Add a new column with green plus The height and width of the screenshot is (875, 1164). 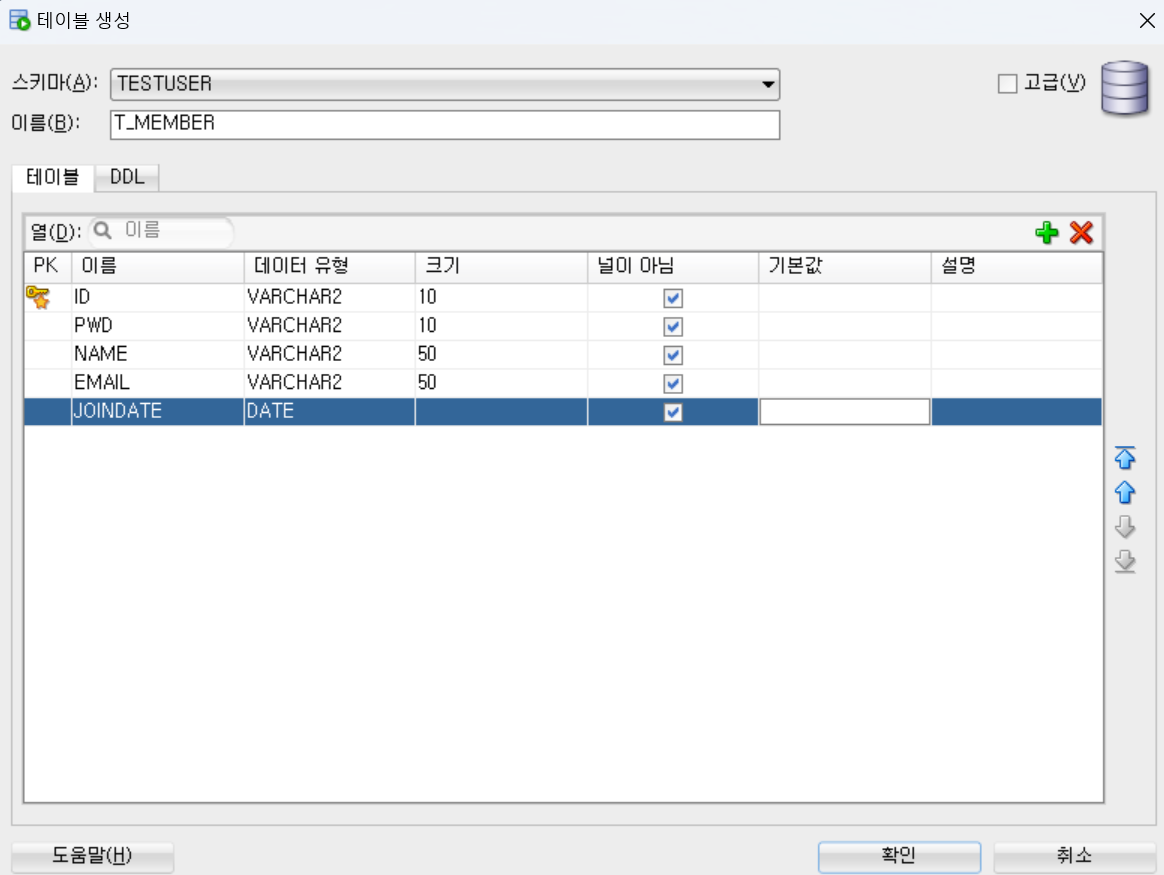point(1047,232)
